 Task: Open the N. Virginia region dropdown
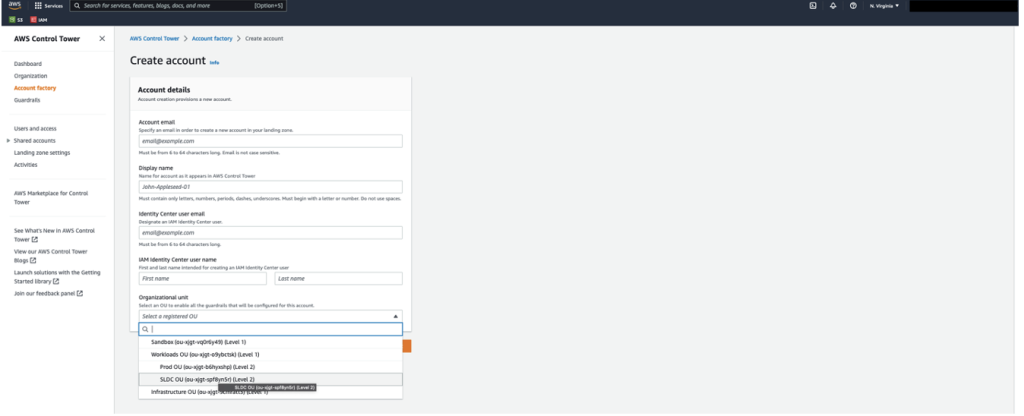coord(884,6)
